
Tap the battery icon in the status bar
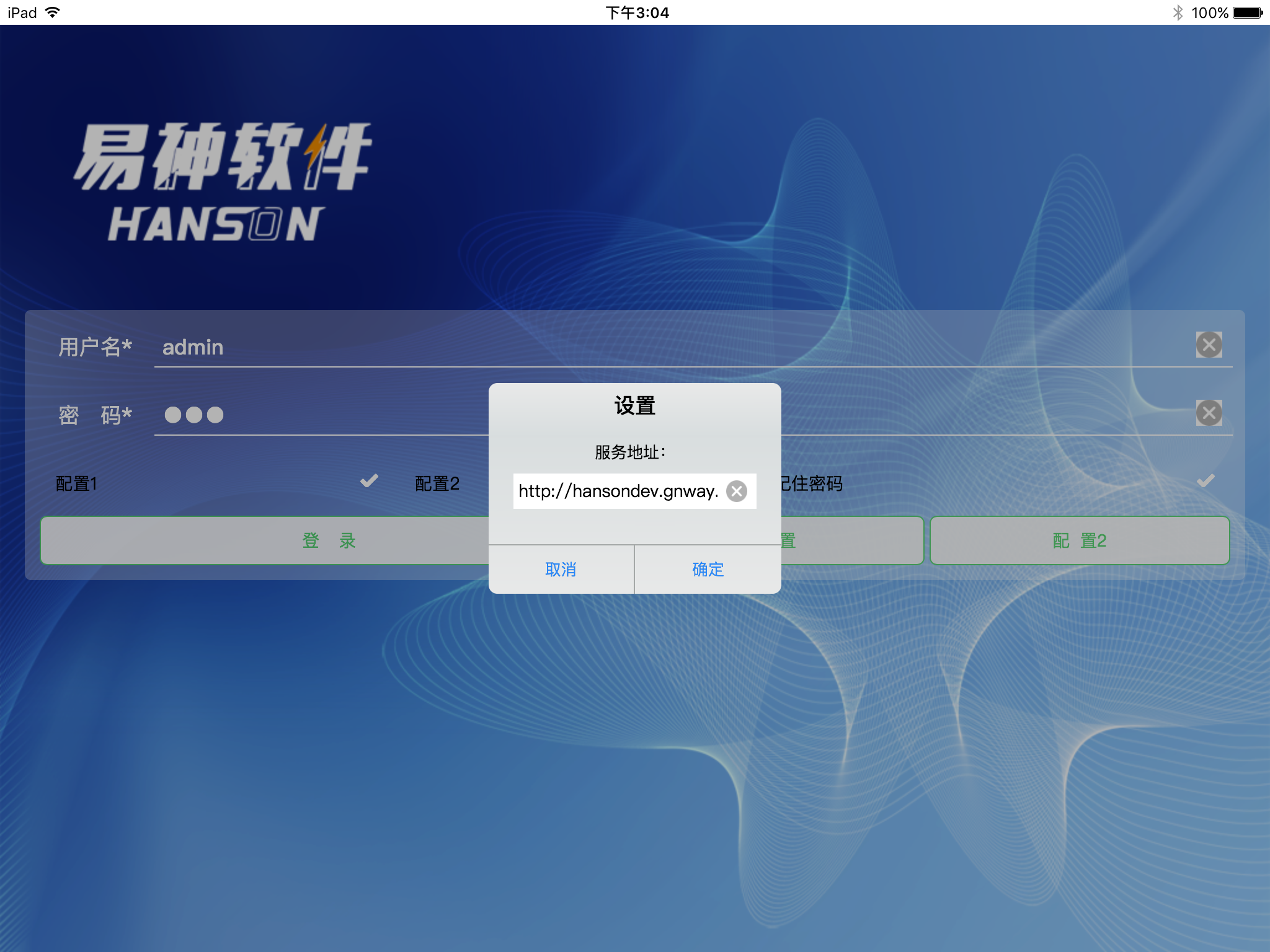[1248, 12]
